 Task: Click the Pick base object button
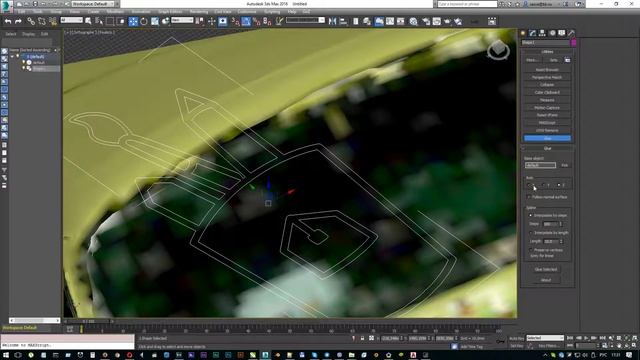point(564,165)
